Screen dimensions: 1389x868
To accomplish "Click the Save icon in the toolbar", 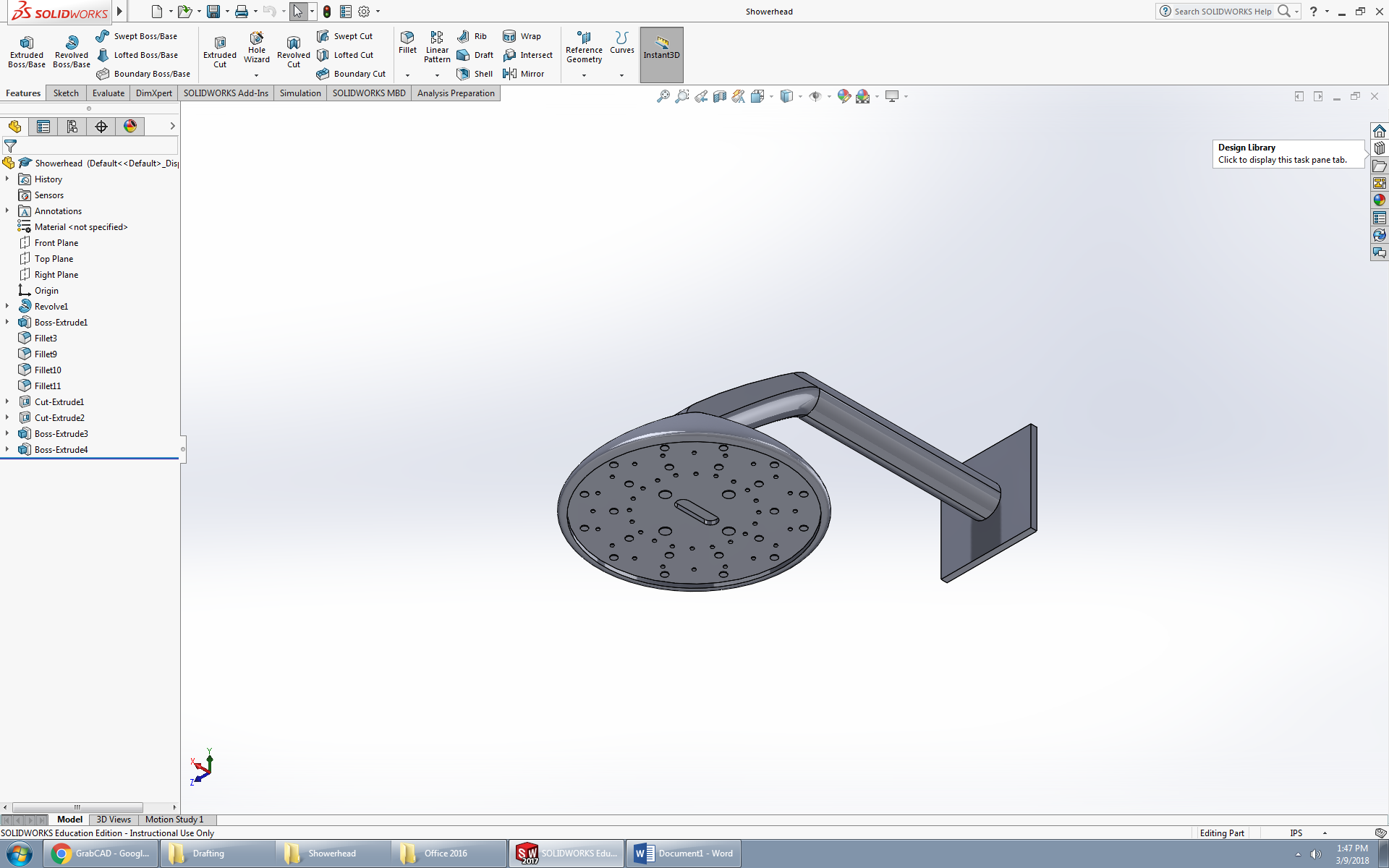I will tap(213, 12).
